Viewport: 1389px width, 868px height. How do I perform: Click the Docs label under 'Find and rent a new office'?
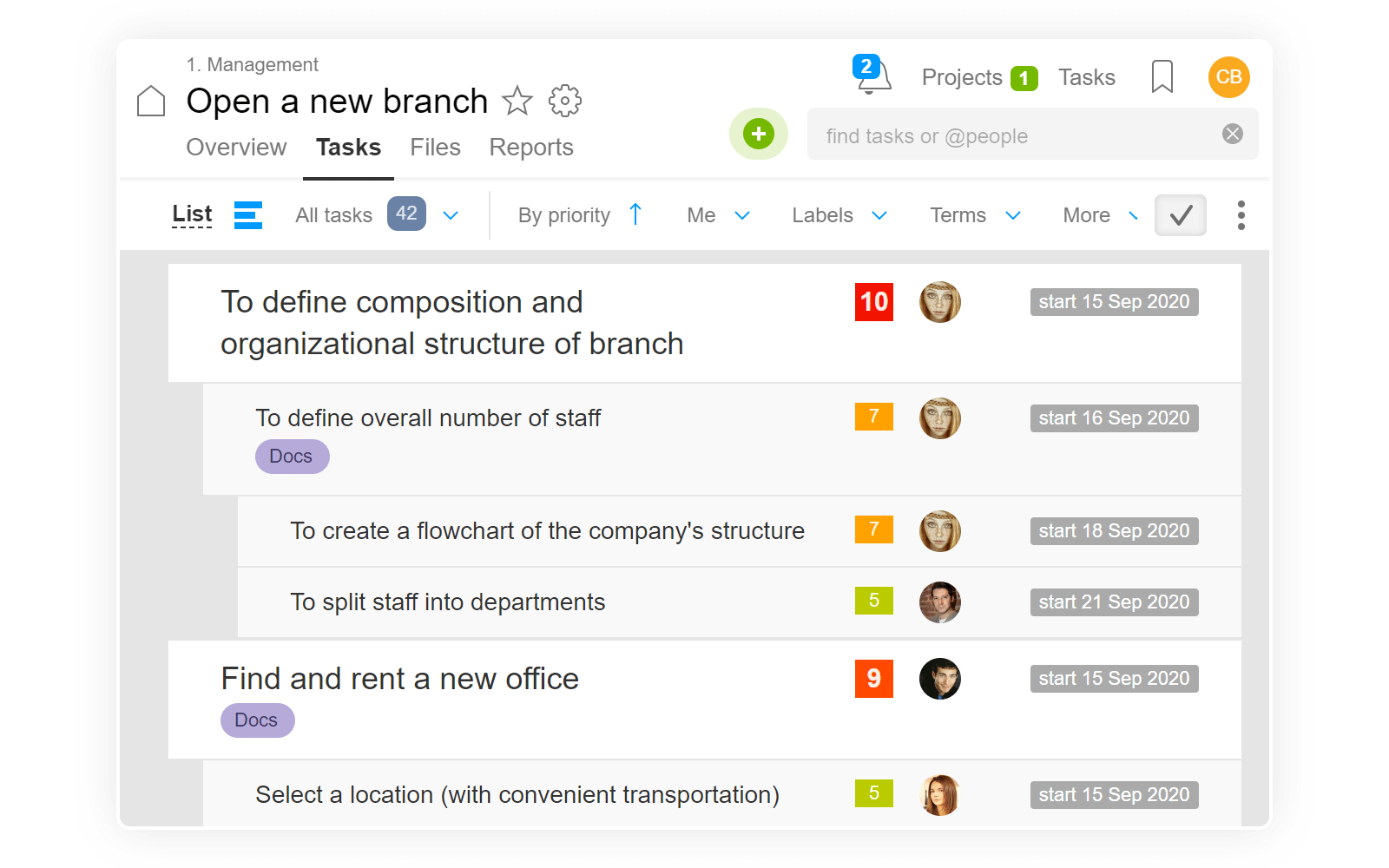(x=257, y=720)
